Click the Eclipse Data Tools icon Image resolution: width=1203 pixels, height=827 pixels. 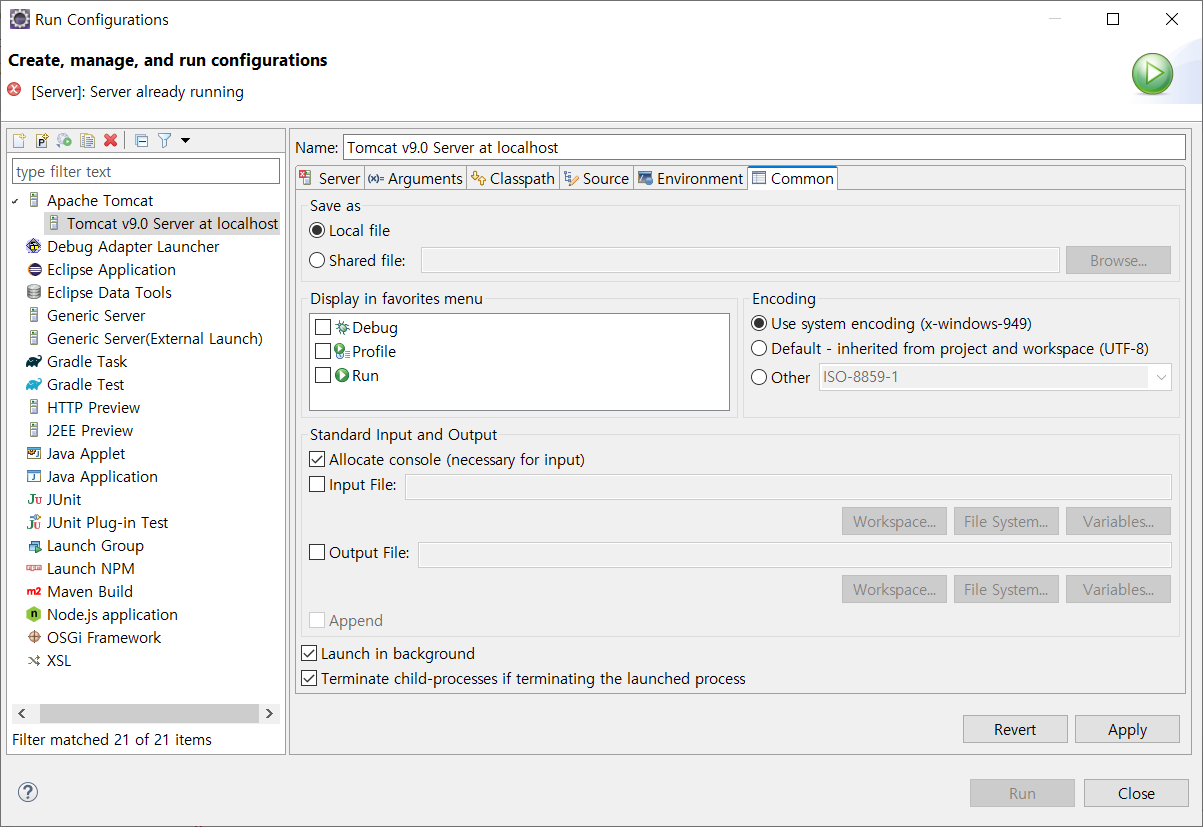pyautogui.click(x=34, y=292)
